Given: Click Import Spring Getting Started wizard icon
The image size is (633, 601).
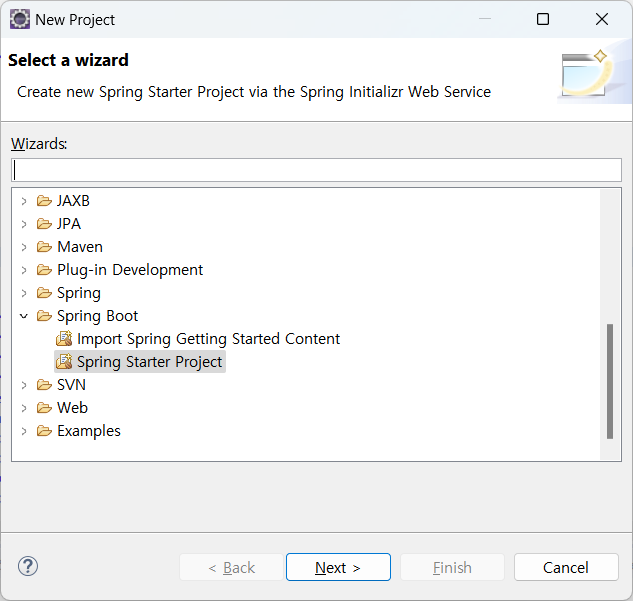Looking at the screenshot, I should (64, 339).
